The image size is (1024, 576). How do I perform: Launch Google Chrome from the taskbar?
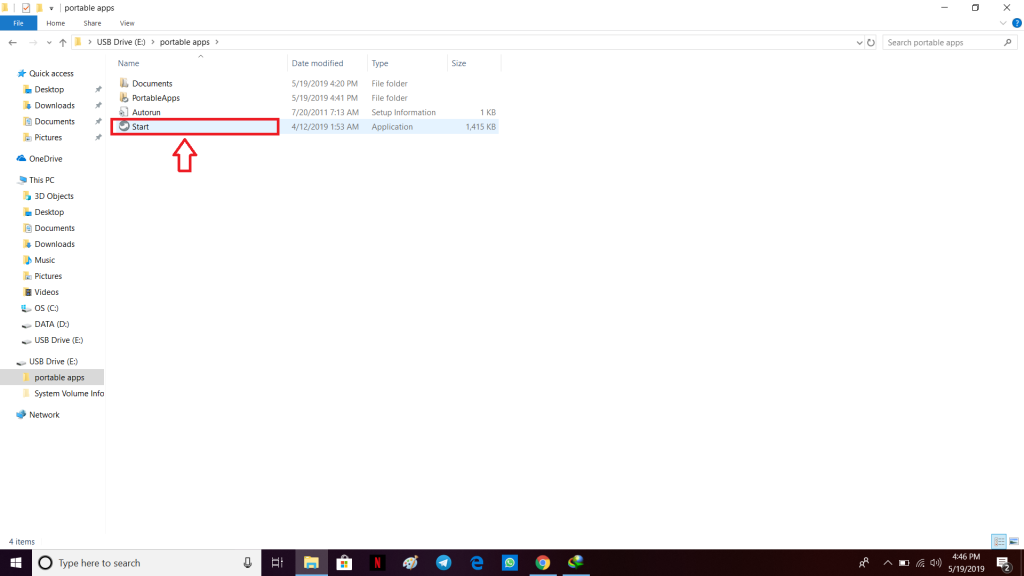pyautogui.click(x=543, y=562)
